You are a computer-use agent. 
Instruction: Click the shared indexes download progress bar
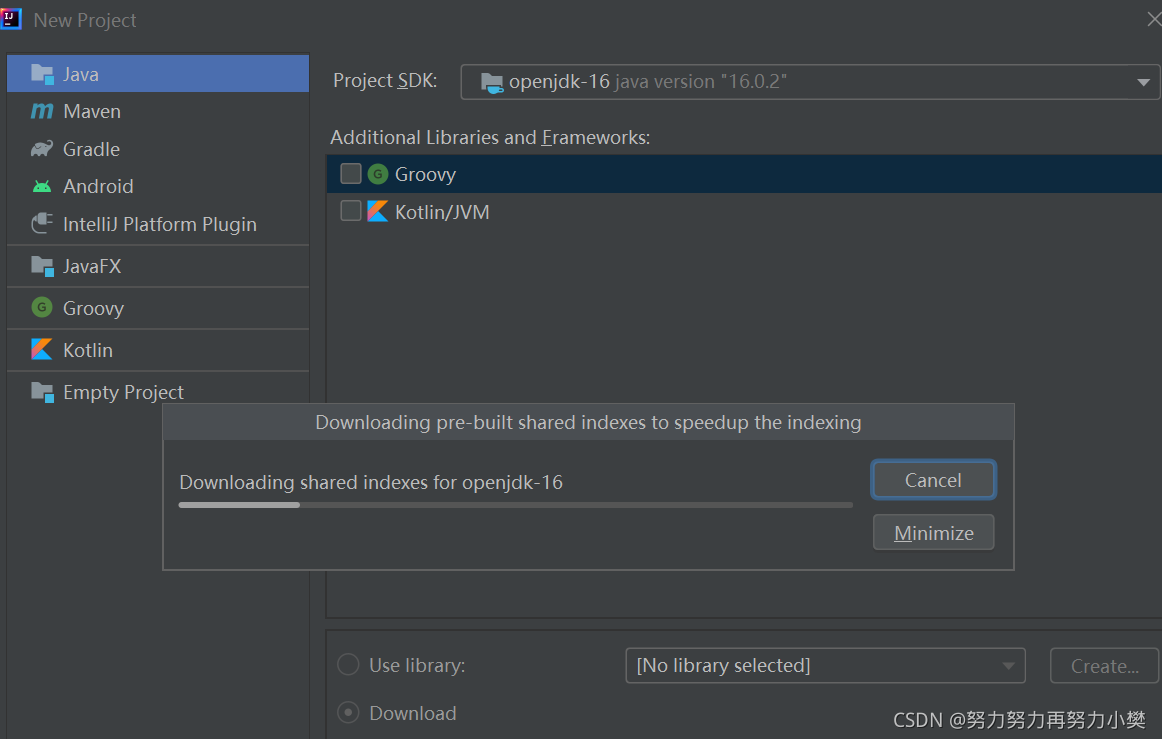coord(516,505)
